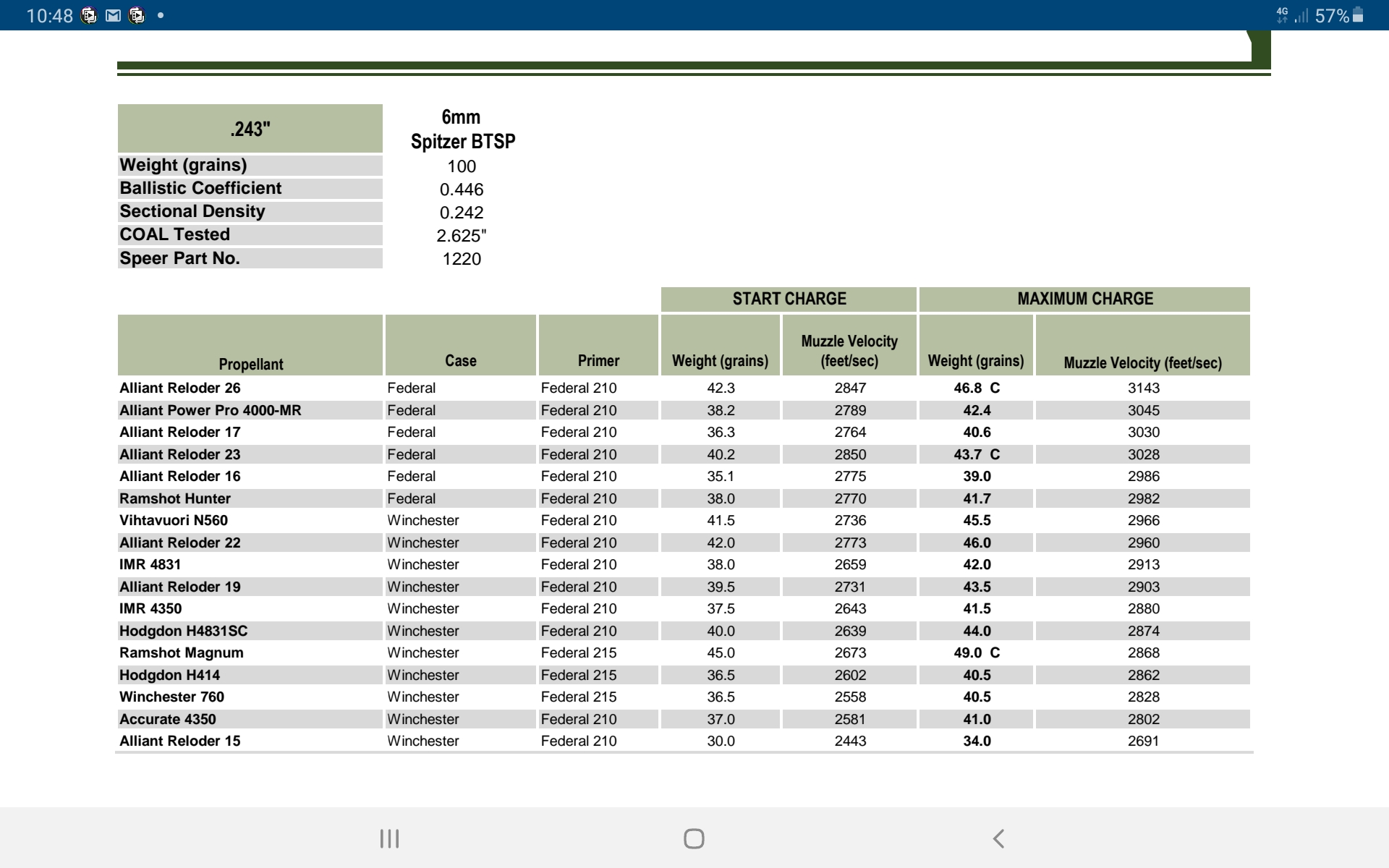Screen dimensions: 1389x868
Task: Select the Alliant Reloder 22 propellant
Action: point(180,542)
